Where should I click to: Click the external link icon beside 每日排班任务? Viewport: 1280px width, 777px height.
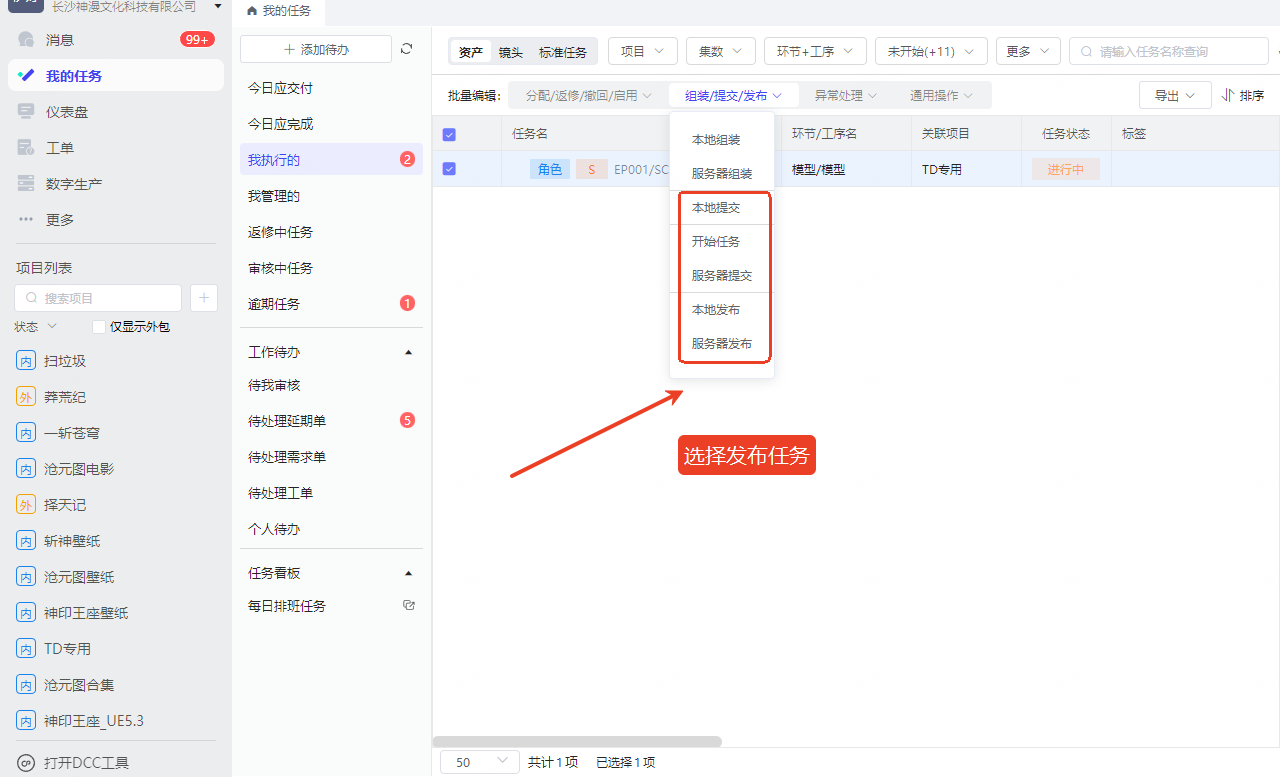click(407, 606)
